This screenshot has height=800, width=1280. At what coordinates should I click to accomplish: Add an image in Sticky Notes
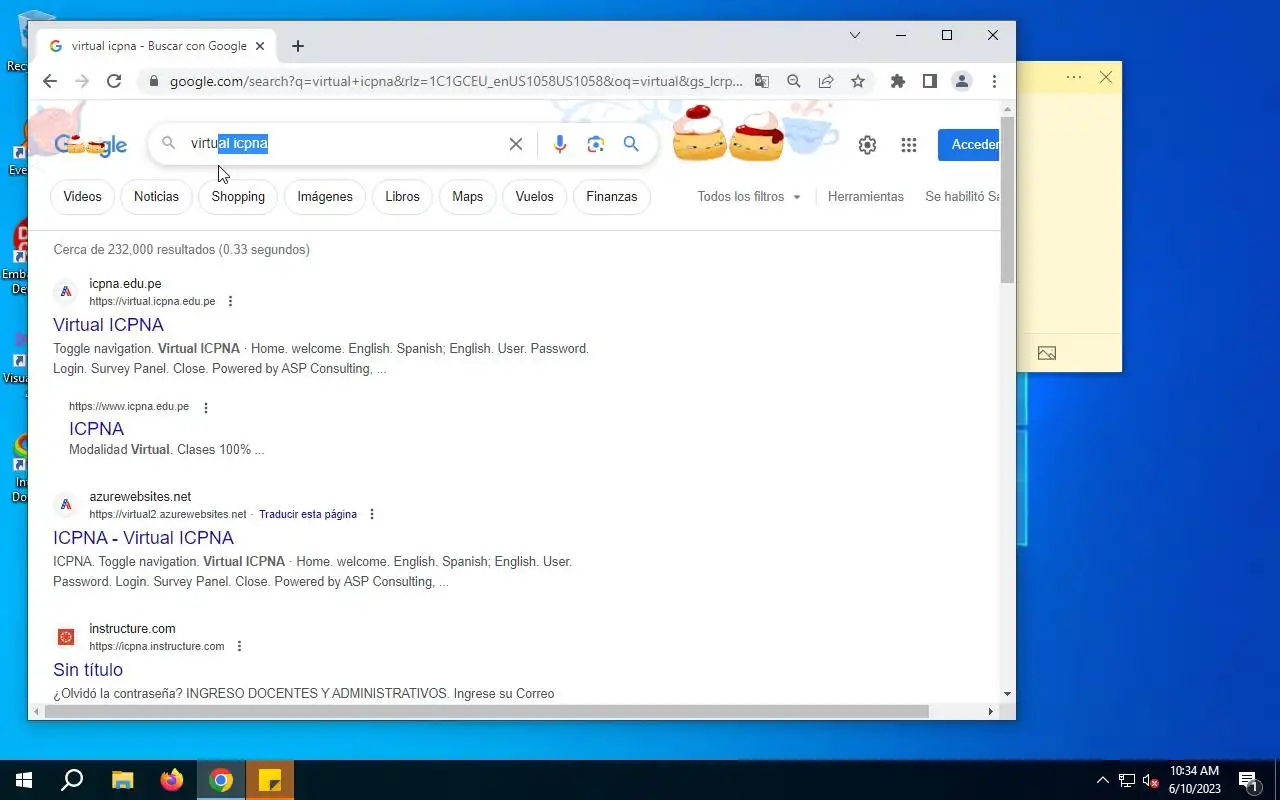1047,353
